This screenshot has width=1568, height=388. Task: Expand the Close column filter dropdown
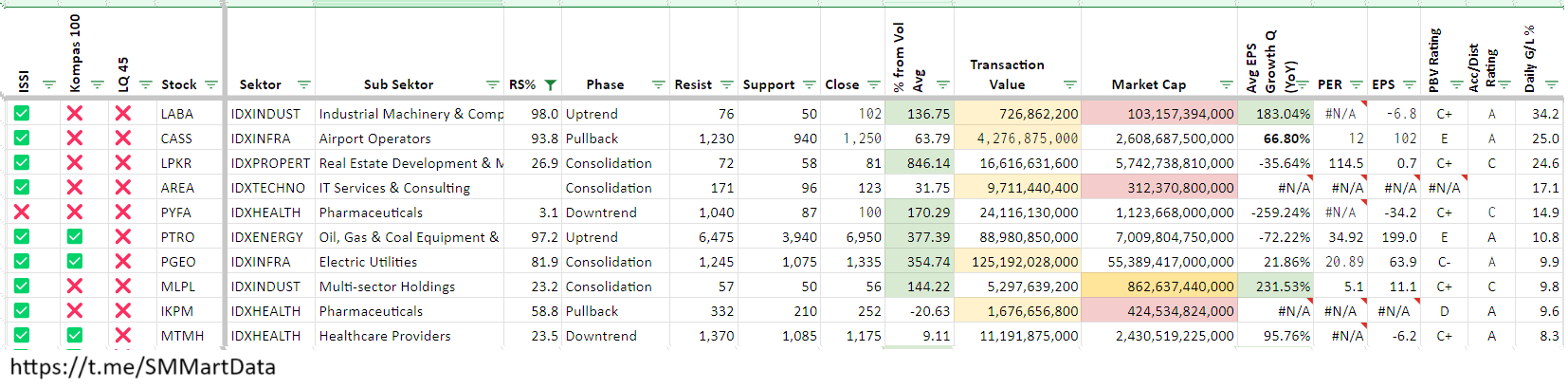point(873,84)
